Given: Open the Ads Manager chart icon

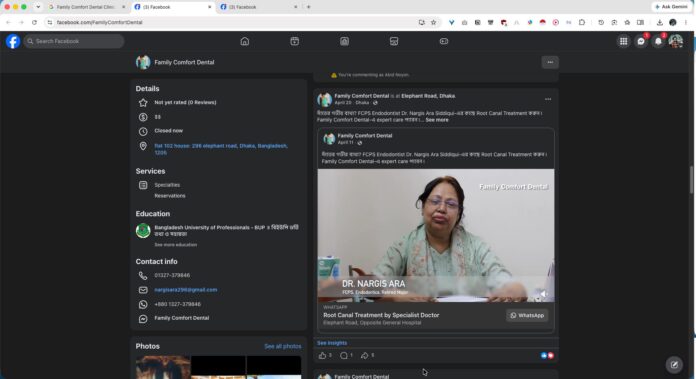Looking at the screenshot, I should coord(344,41).
